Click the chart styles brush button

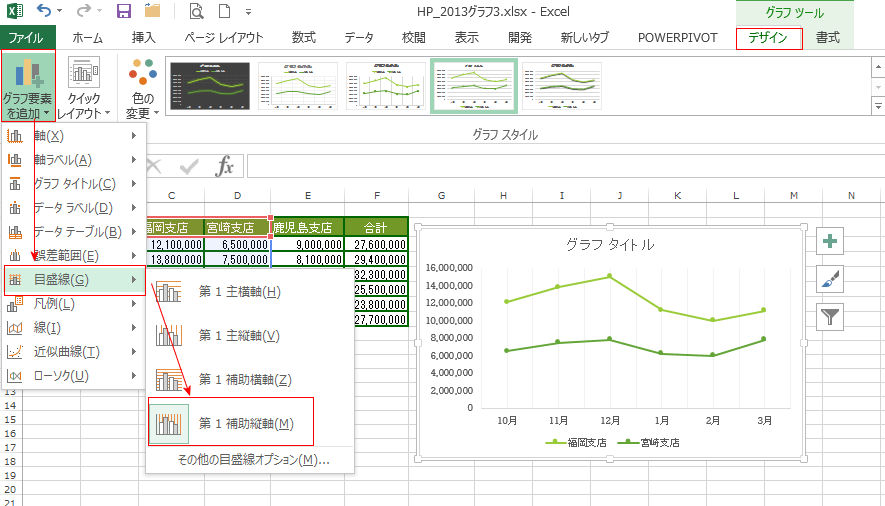tap(830, 280)
